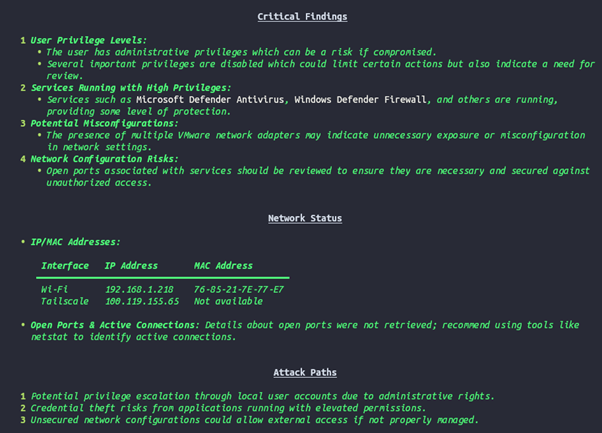Click the Critical Findings heading
The width and height of the screenshot is (602, 433).
302,17
